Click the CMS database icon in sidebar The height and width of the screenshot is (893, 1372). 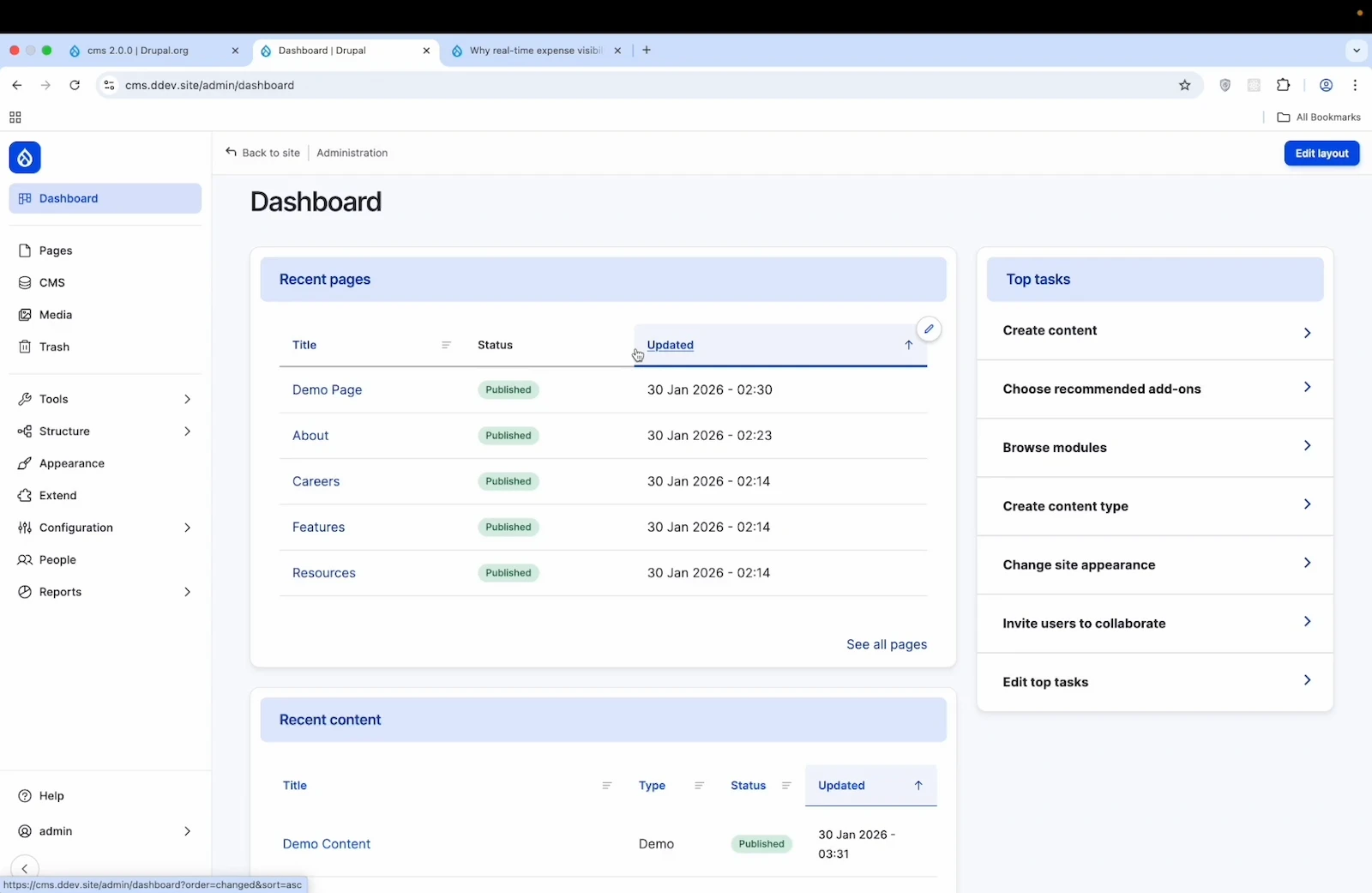25,282
